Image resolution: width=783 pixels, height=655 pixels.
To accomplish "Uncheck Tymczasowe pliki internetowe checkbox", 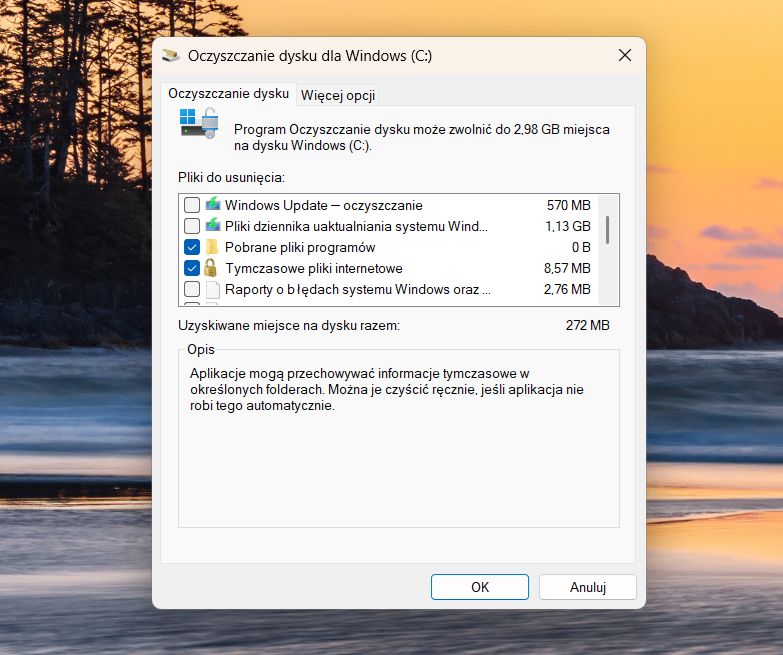I will tap(192, 268).
